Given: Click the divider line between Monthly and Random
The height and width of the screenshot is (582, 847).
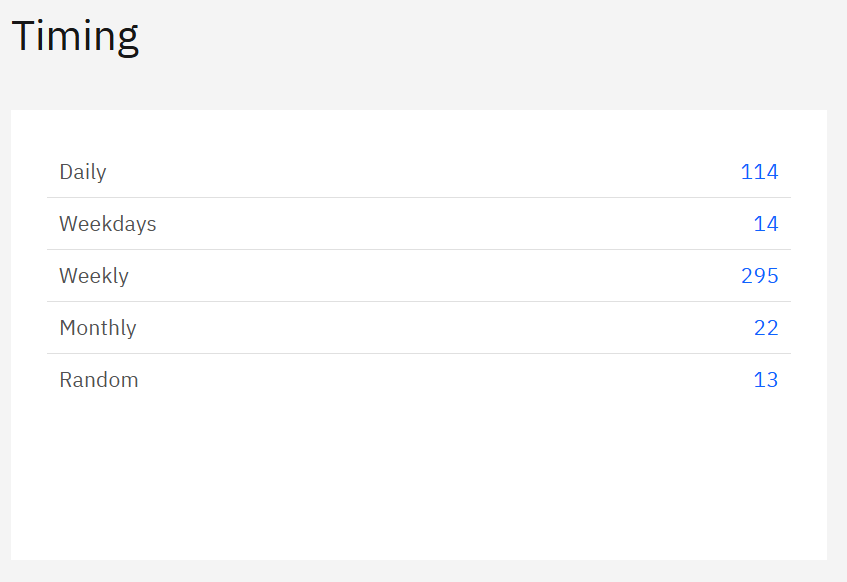Looking at the screenshot, I should pyautogui.click(x=419, y=354).
